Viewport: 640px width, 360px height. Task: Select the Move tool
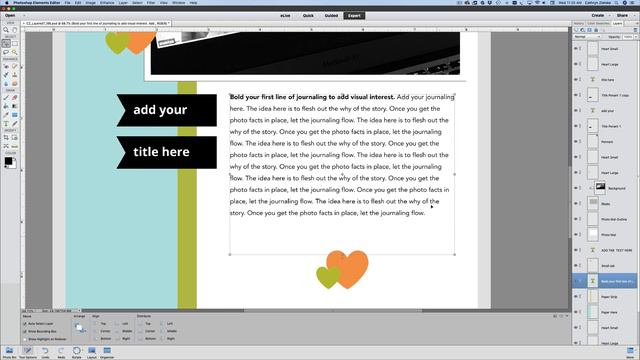(x=6, y=43)
